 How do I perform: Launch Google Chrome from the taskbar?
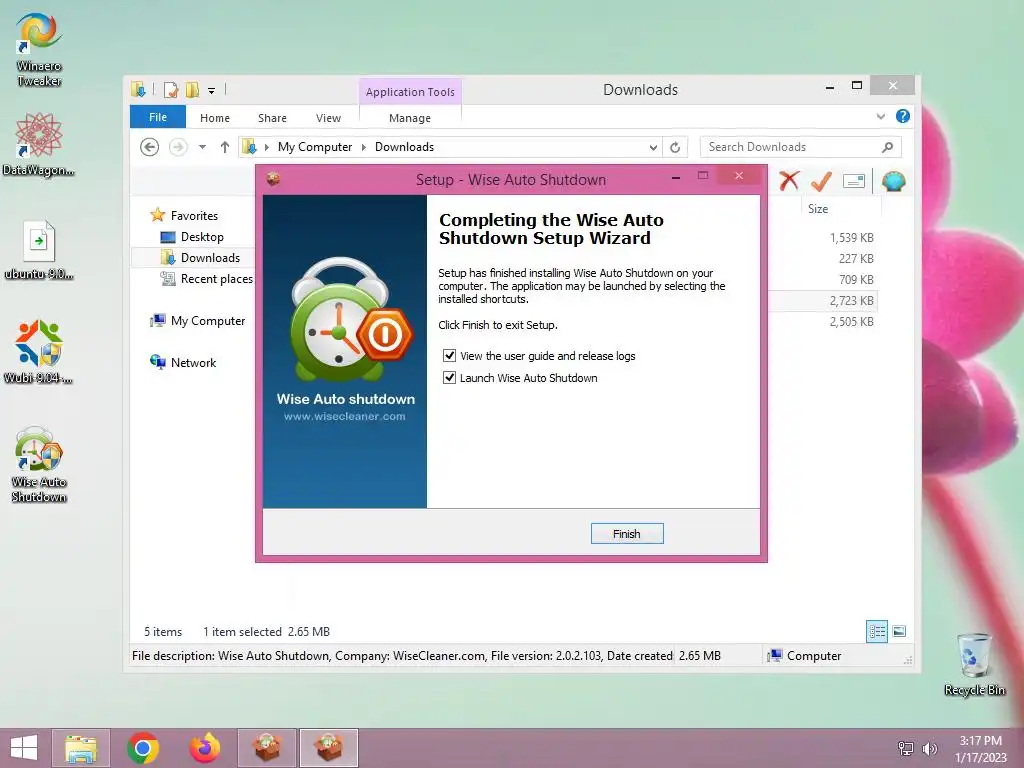click(x=143, y=748)
